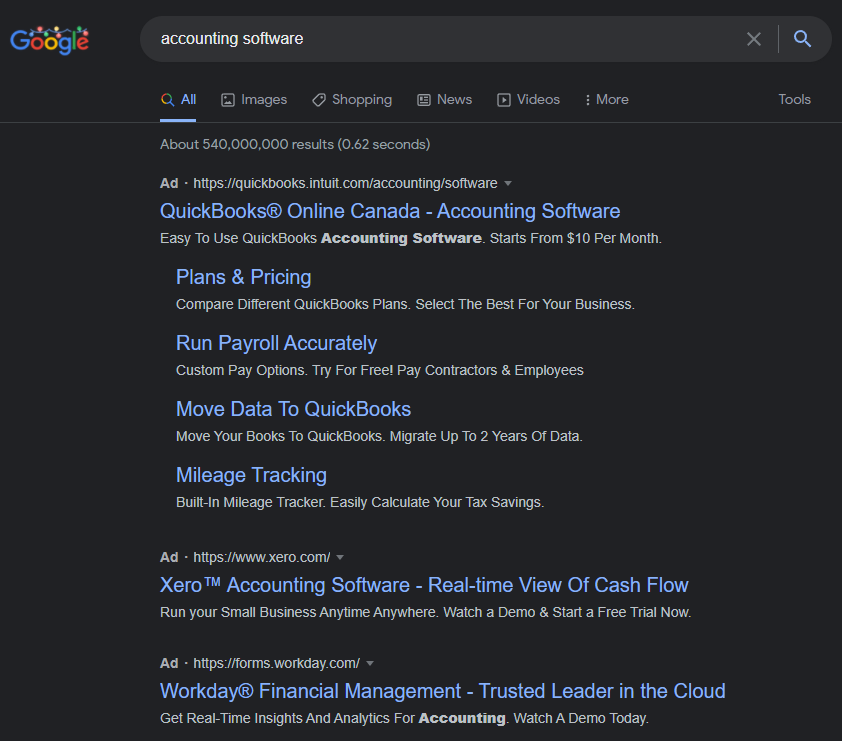Open the Run Payroll Accurately sitelink
The height and width of the screenshot is (741, 842).
tap(276, 343)
